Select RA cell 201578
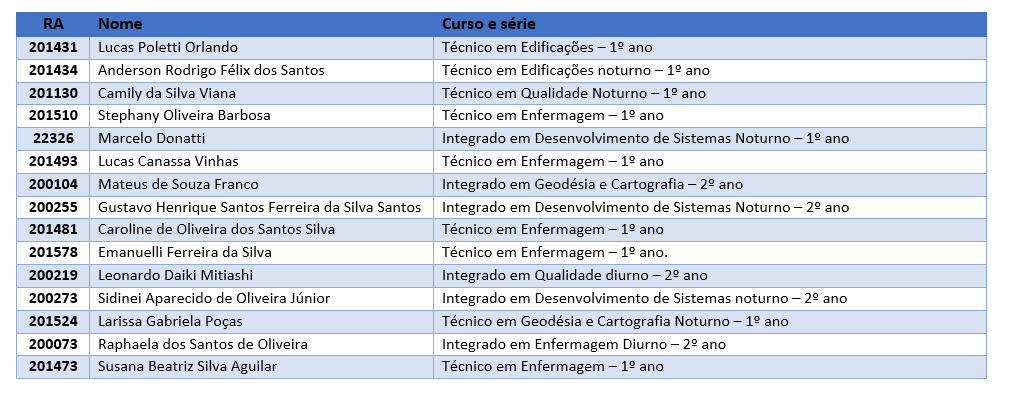Viewport: 1012px width, 395px height. pos(53,252)
